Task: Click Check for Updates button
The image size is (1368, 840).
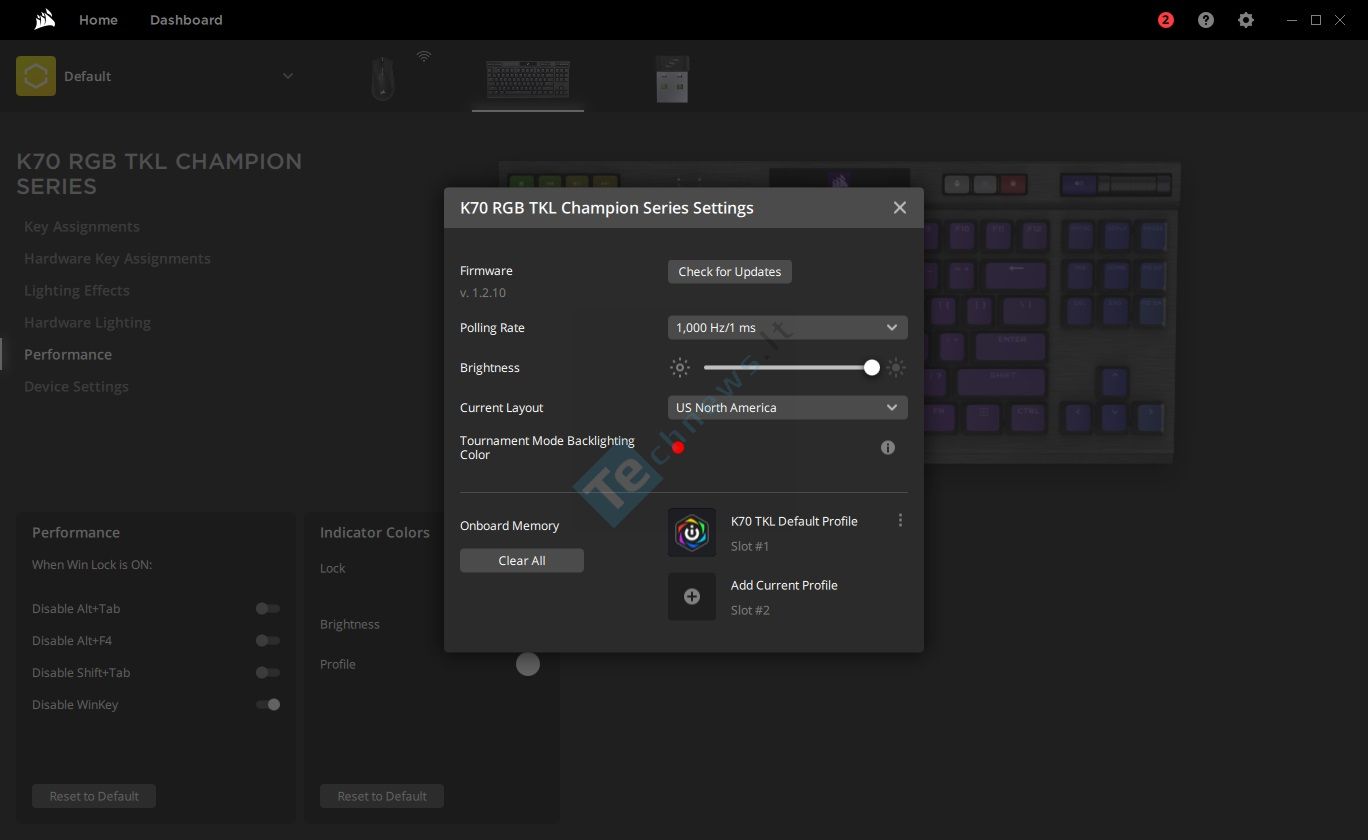Action: (x=730, y=272)
